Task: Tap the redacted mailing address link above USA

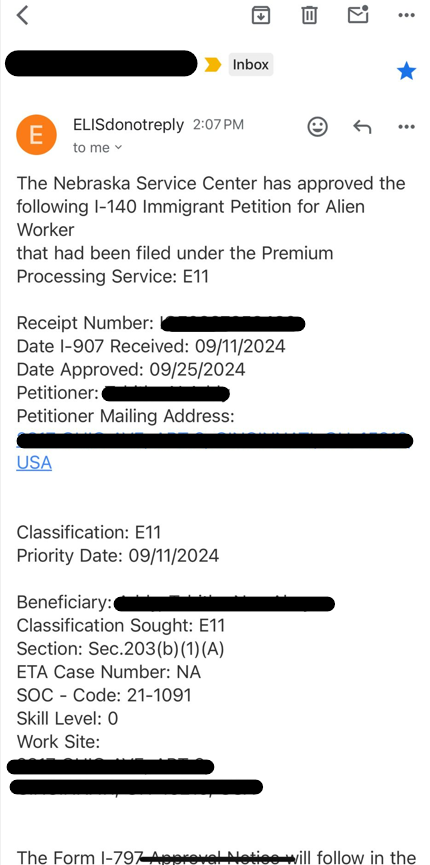Action: [215, 440]
